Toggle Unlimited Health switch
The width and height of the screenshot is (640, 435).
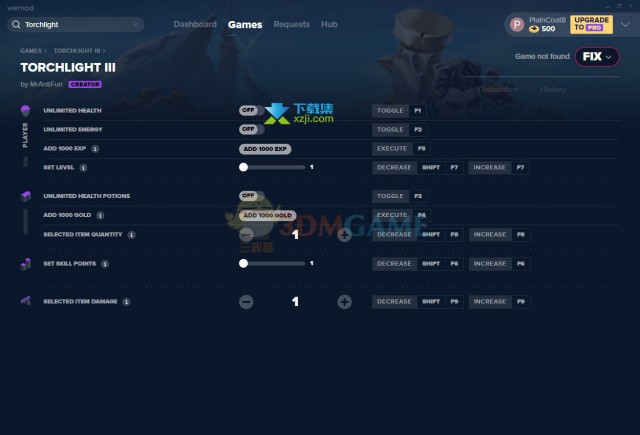click(251, 111)
